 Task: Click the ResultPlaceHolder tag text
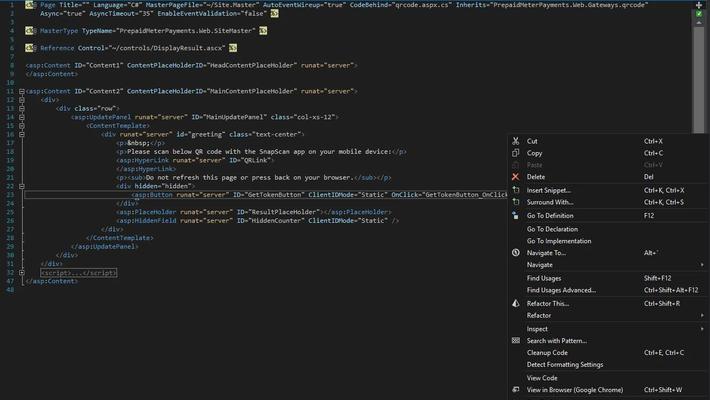click(254, 212)
